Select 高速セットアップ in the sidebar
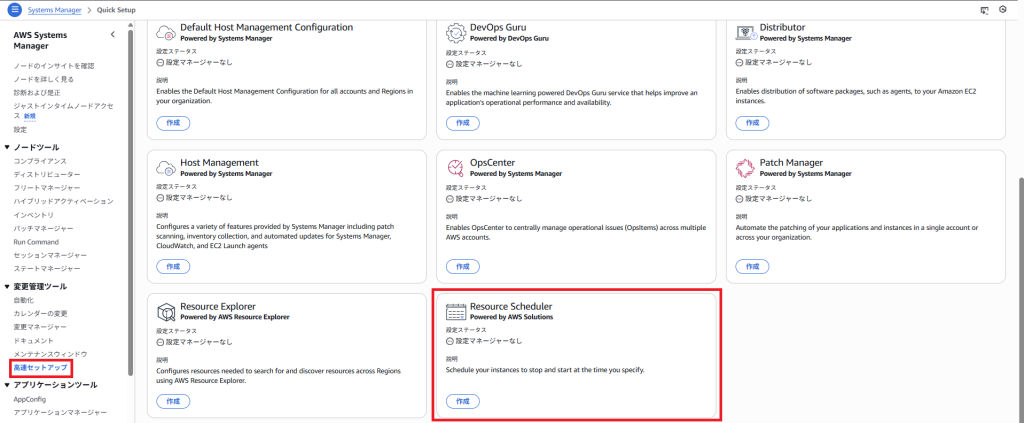 click(x=42, y=369)
